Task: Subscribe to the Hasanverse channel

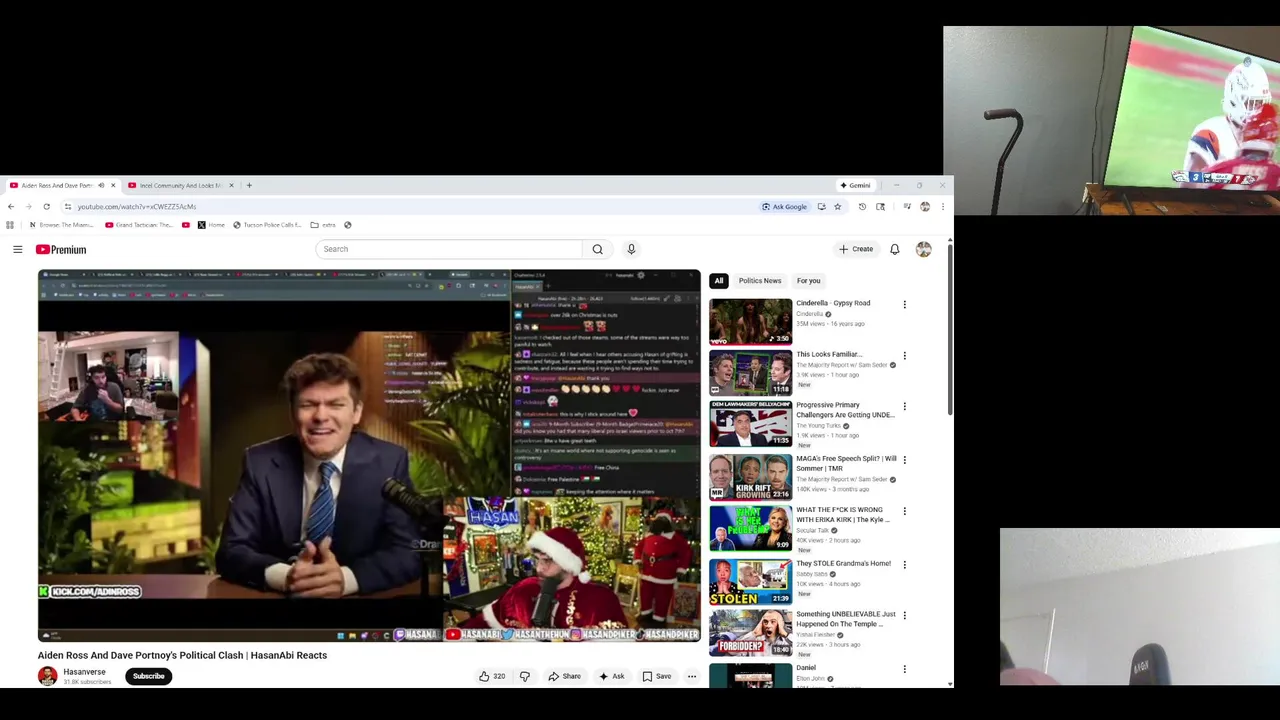Action: [x=148, y=676]
